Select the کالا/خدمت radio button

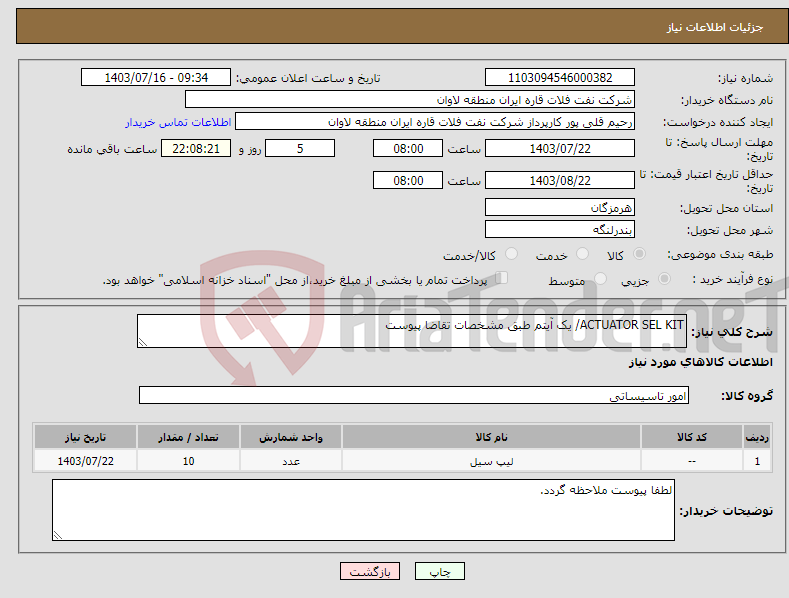[x=511, y=254]
